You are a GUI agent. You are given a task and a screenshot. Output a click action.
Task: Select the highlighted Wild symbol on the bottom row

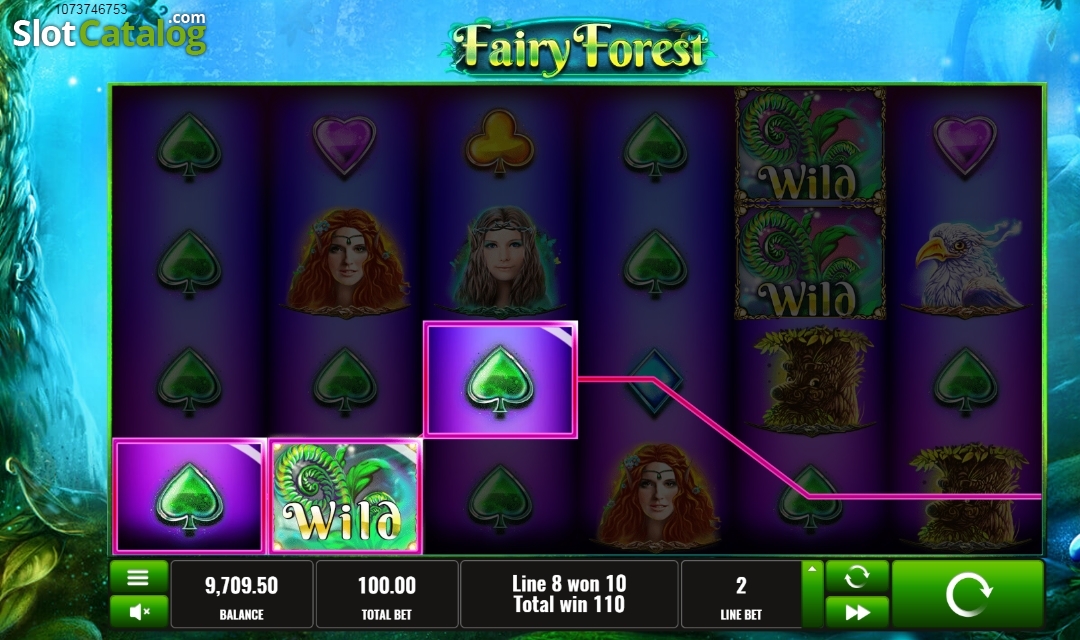coord(345,496)
